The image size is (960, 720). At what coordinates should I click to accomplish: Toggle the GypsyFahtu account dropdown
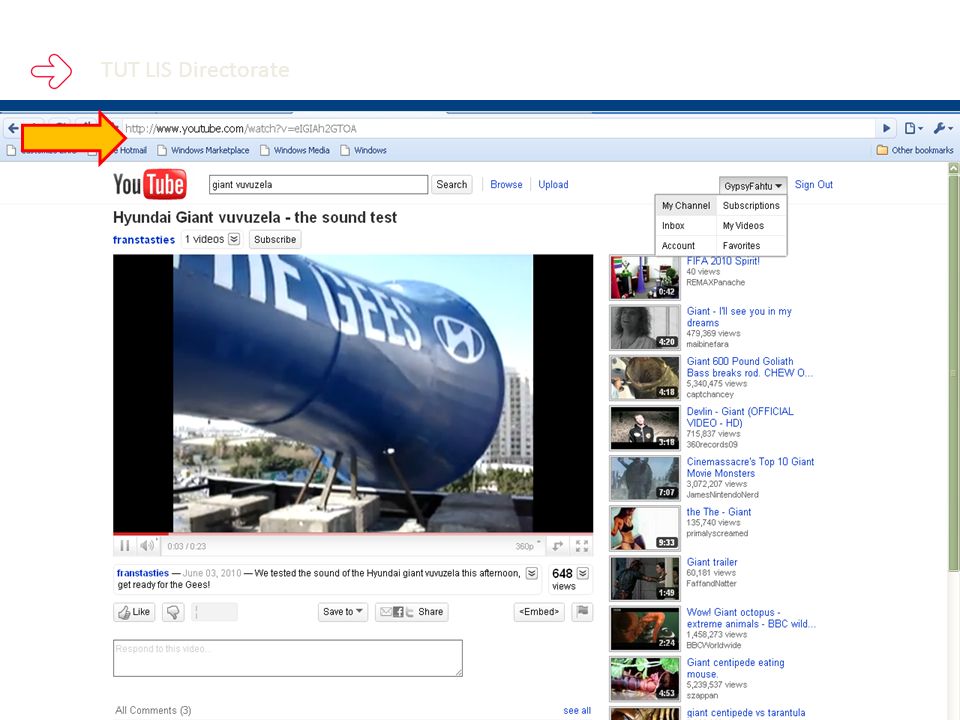click(x=753, y=186)
